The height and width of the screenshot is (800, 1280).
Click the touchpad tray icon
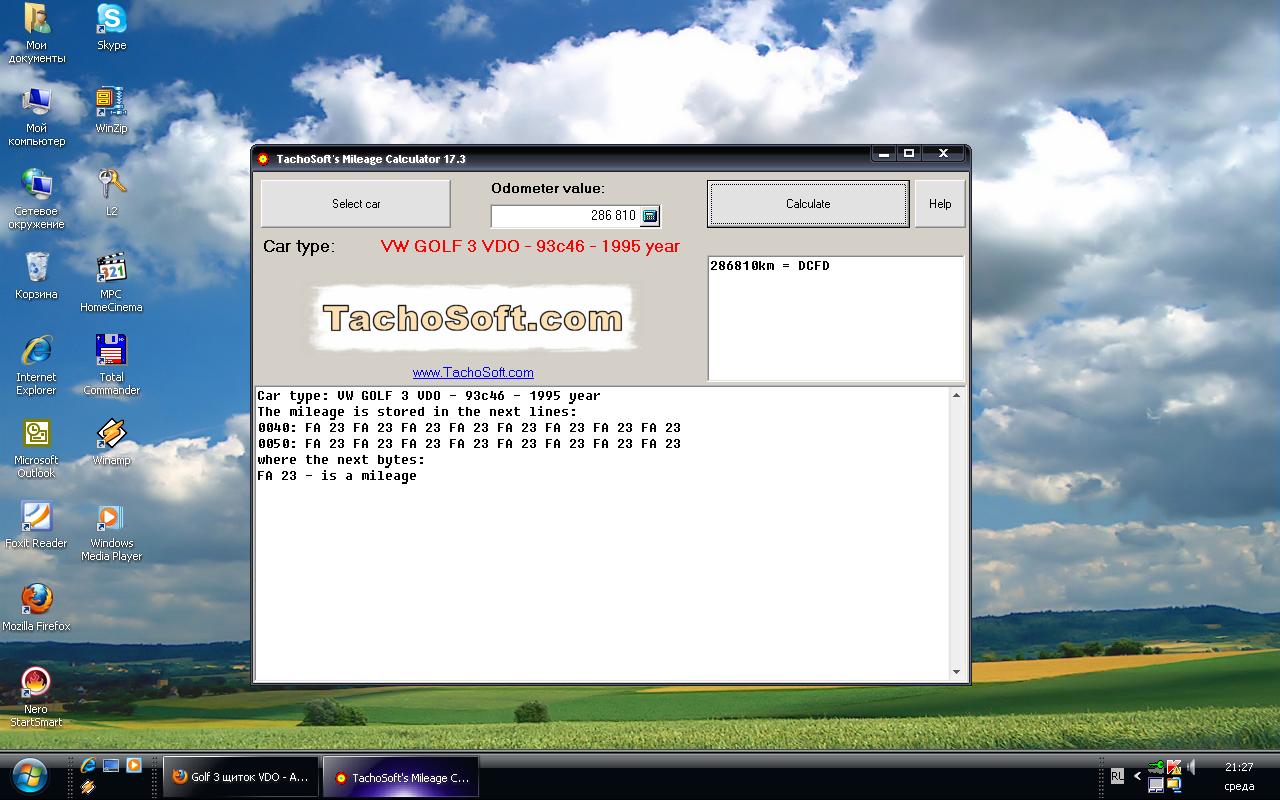tap(1156, 785)
